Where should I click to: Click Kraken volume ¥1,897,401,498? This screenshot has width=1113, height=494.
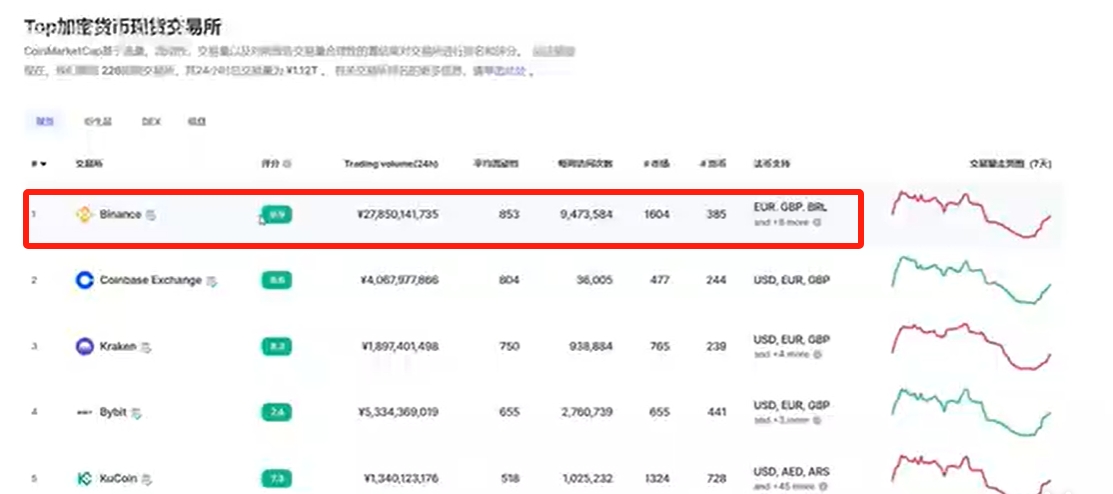401,346
